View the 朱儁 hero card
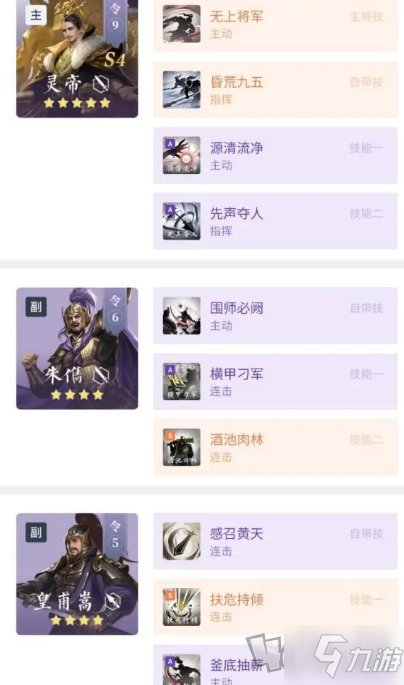404x685 pixels. click(77, 348)
